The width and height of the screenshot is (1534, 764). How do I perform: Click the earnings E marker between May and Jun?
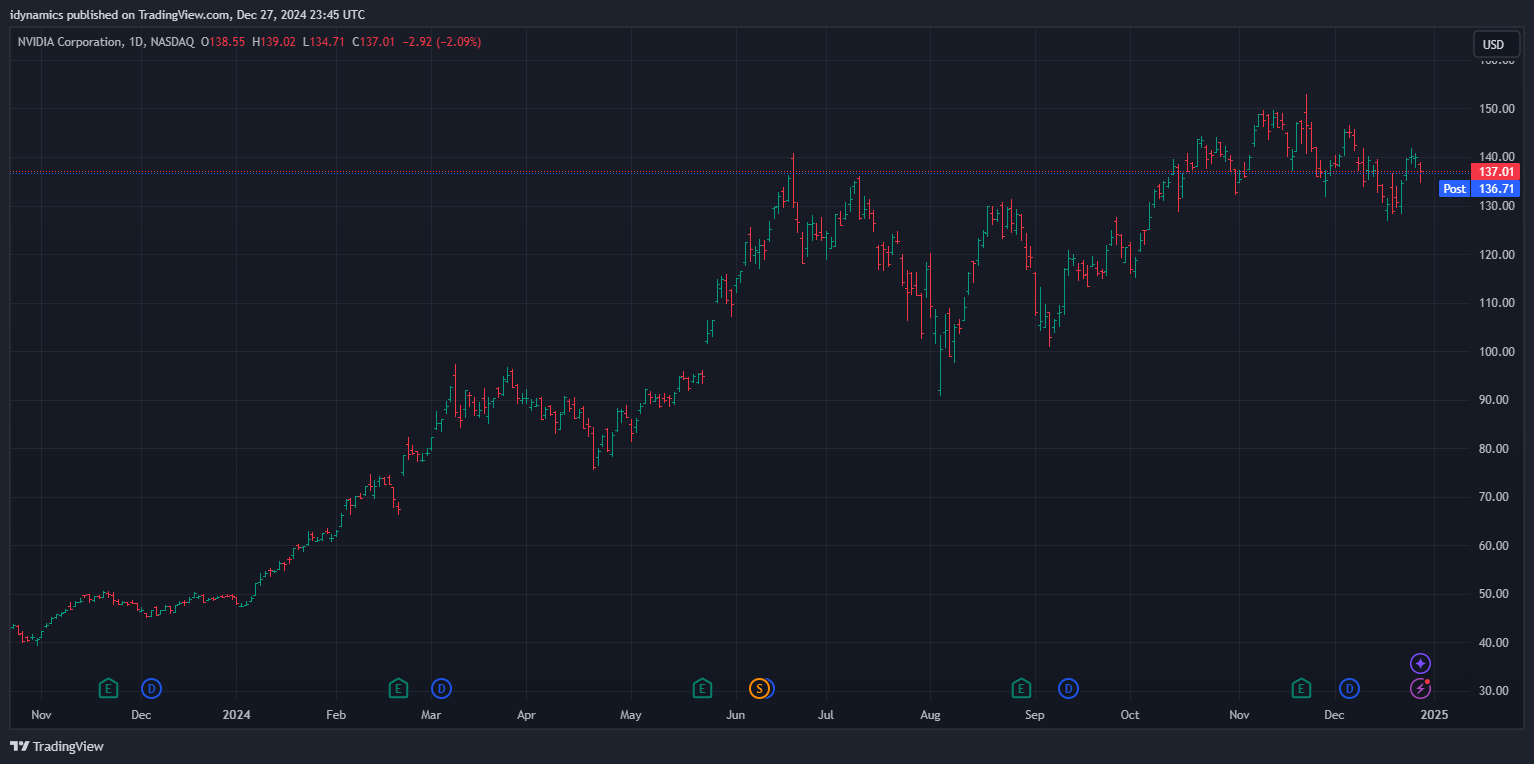pos(702,688)
